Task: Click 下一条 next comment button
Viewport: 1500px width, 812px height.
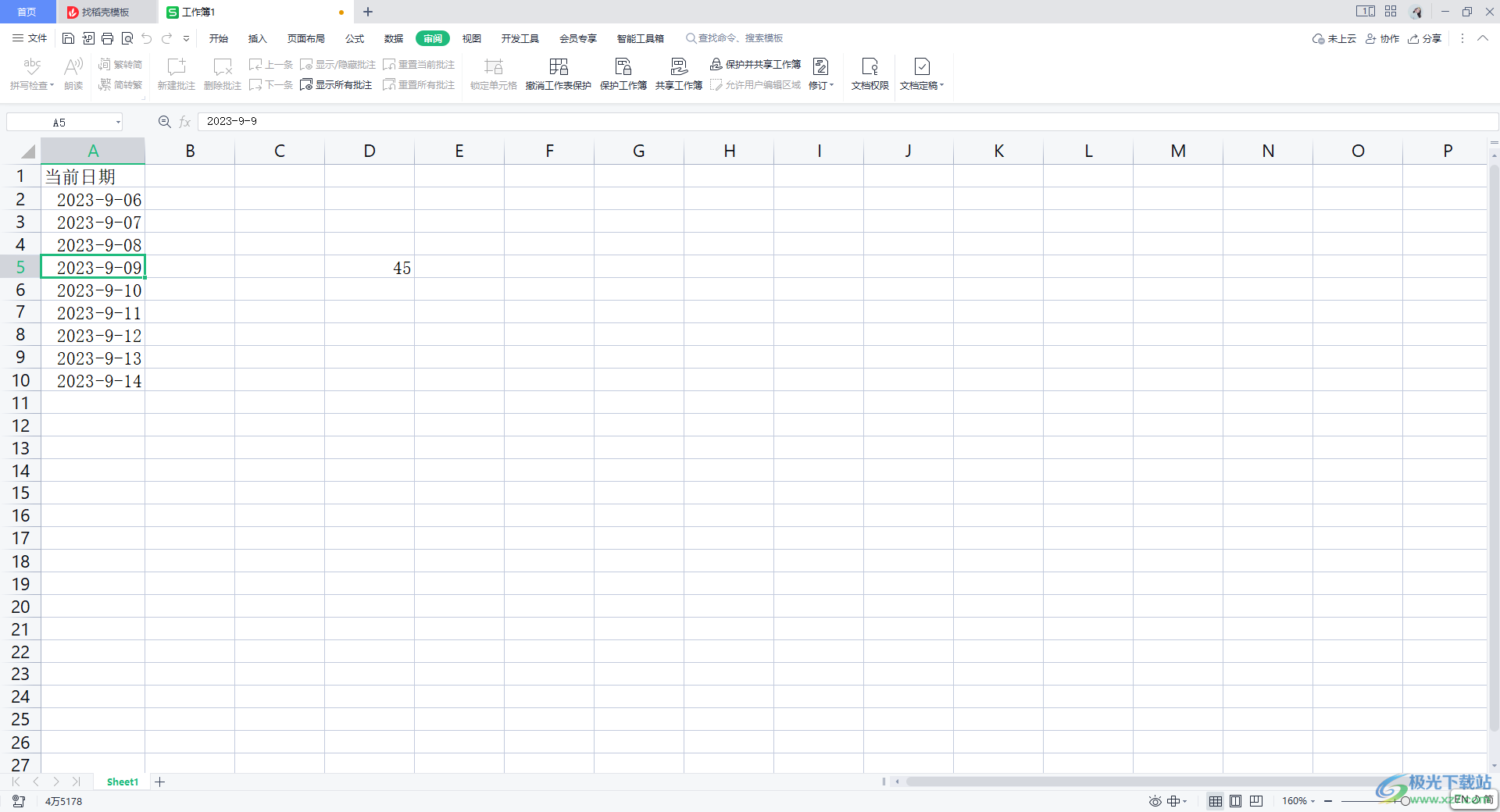Action: [271, 84]
